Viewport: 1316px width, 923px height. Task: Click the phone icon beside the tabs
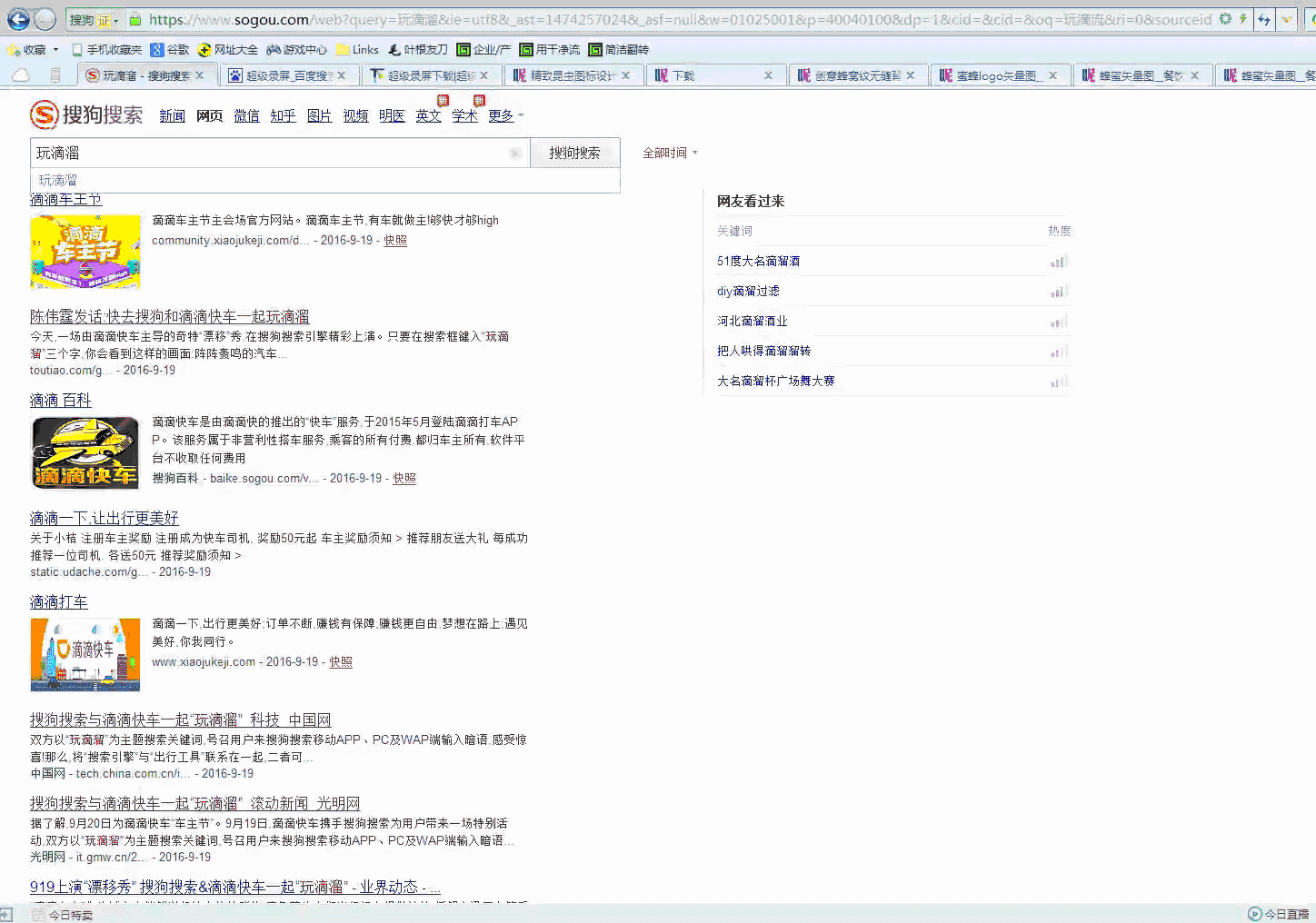coord(55,75)
